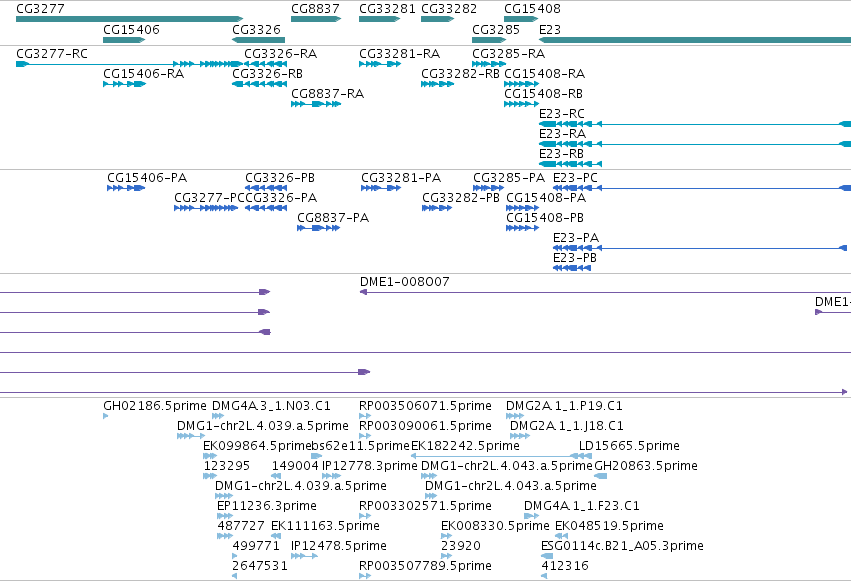Select the CG8837-PA protein feature
This screenshot has height=581, width=851.
point(319,228)
